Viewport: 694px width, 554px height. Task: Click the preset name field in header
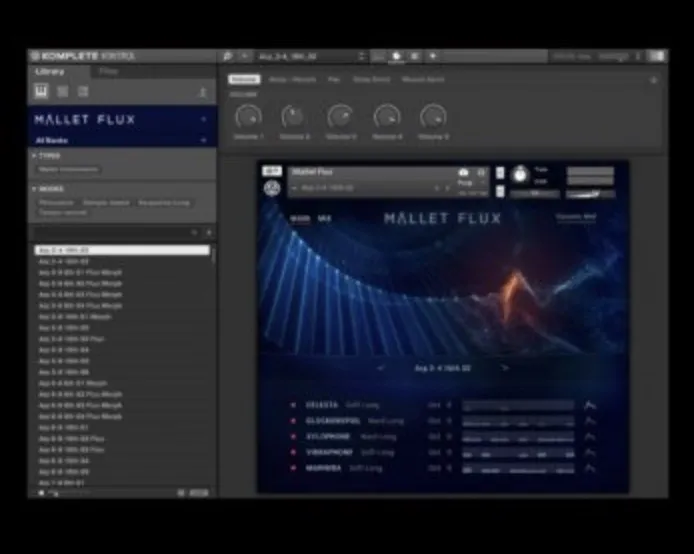(x=305, y=56)
